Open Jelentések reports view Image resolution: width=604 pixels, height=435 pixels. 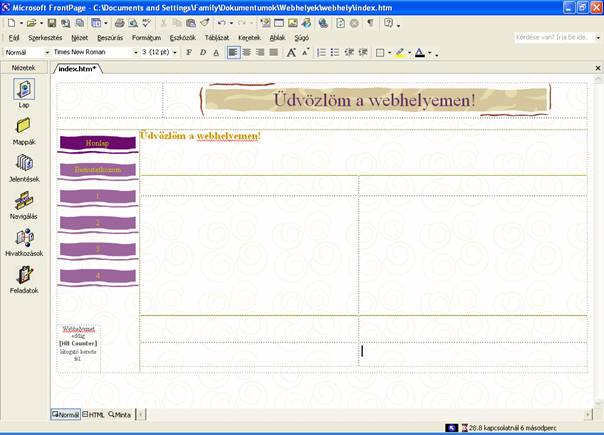tap(24, 165)
